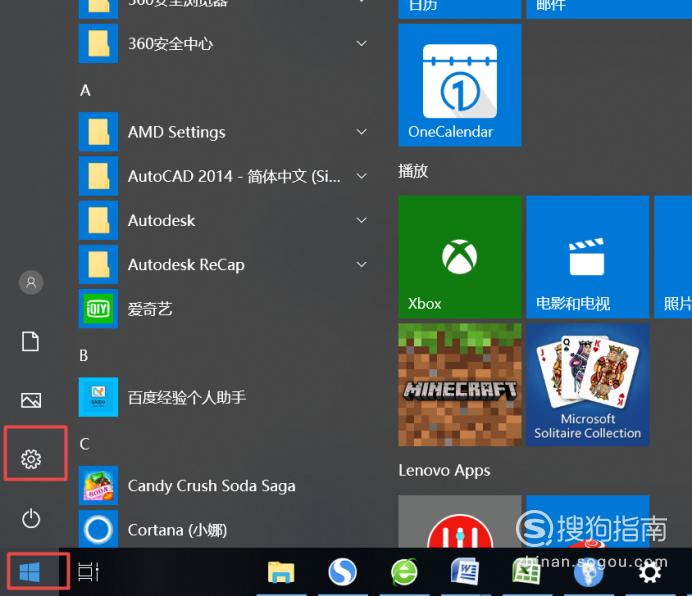The width and height of the screenshot is (692, 596).
Task: Click the Power icon in Start sidebar
Action: pyautogui.click(x=31, y=518)
